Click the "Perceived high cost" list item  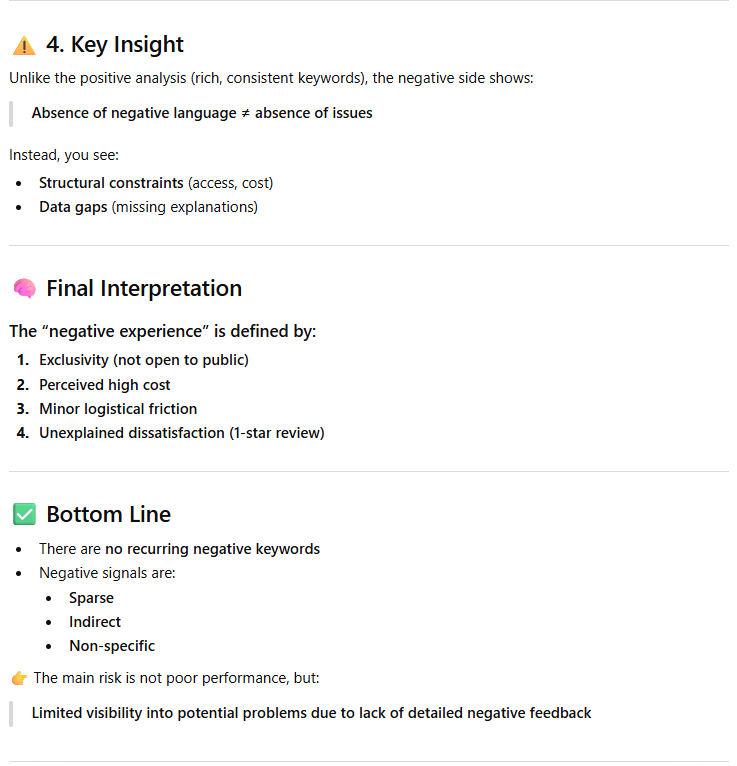(x=105, y=385)
